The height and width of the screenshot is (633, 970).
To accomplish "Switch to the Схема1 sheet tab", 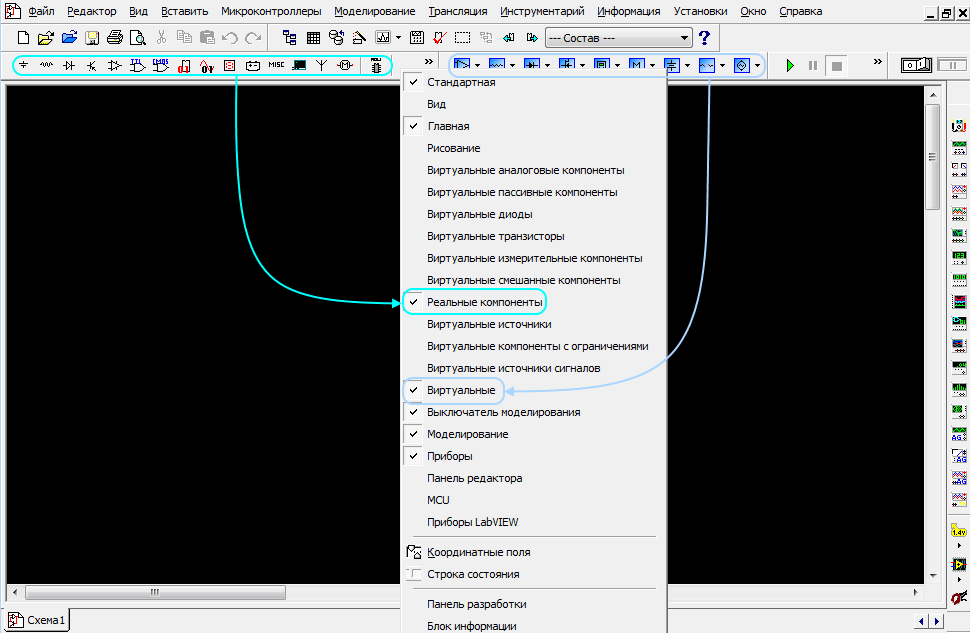I will [x=38, y=621].
